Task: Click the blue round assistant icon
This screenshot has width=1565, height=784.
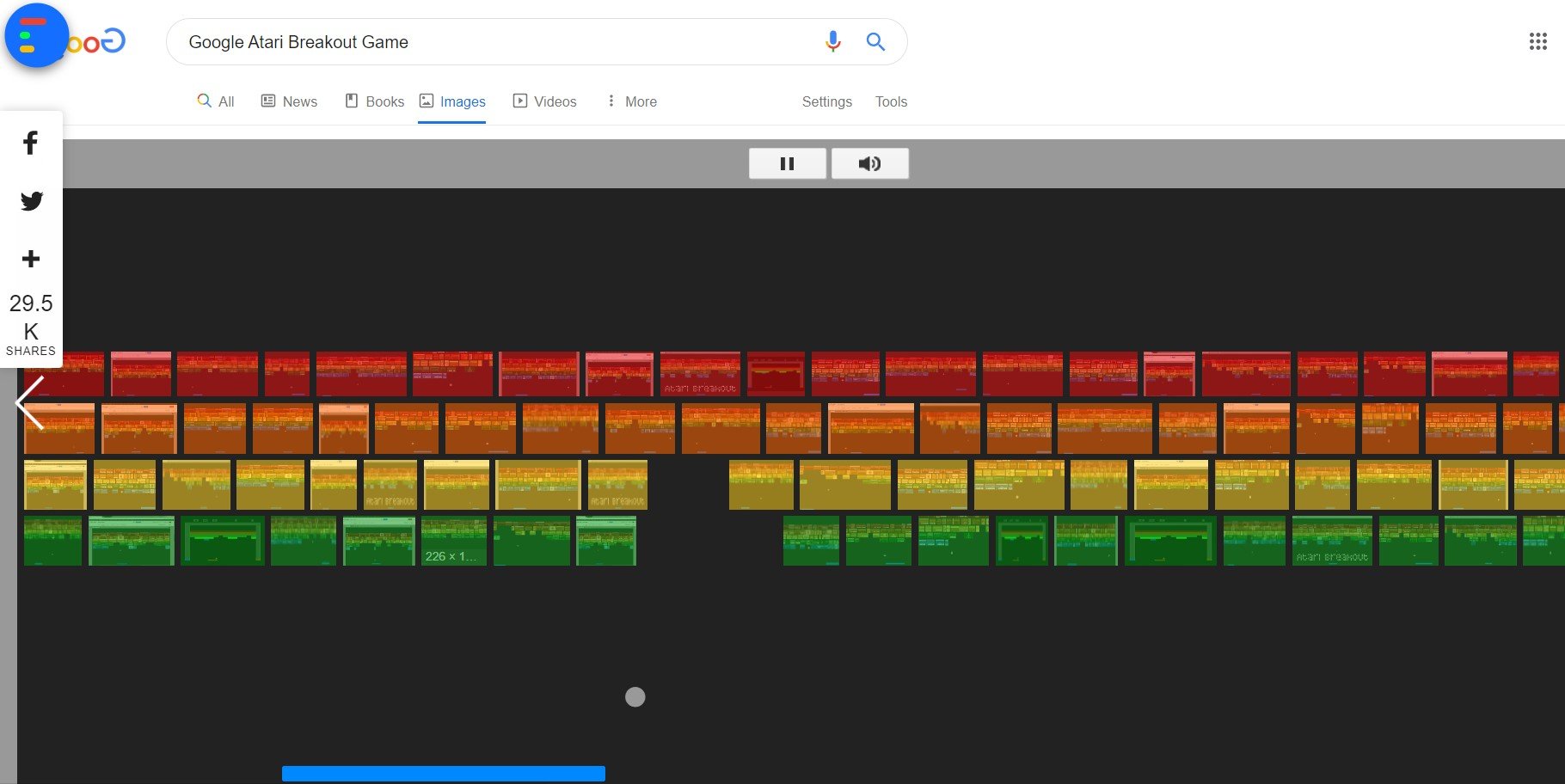Action: pyautogui.click(x=36, y=35)
